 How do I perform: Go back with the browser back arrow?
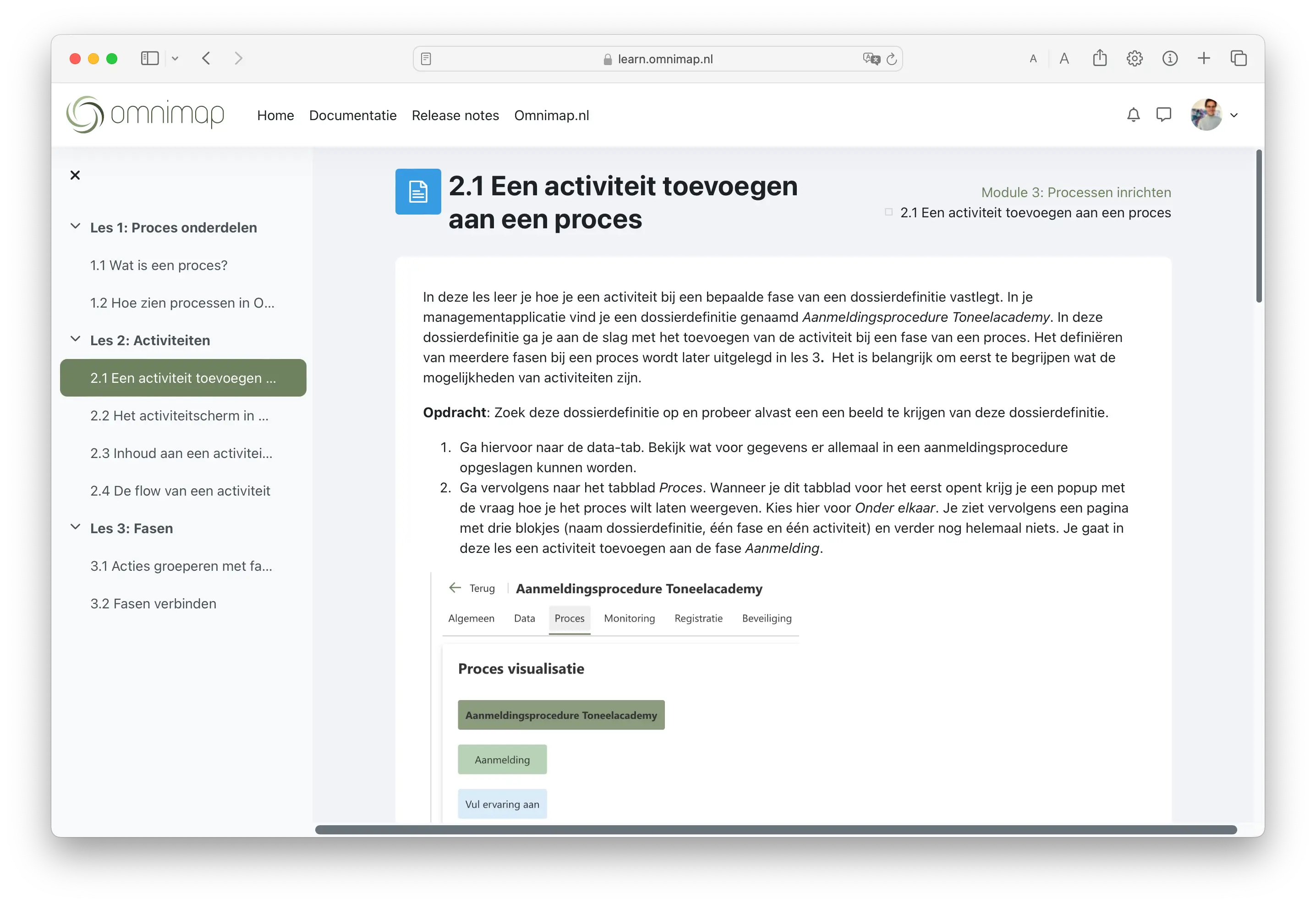coord(206,58)
